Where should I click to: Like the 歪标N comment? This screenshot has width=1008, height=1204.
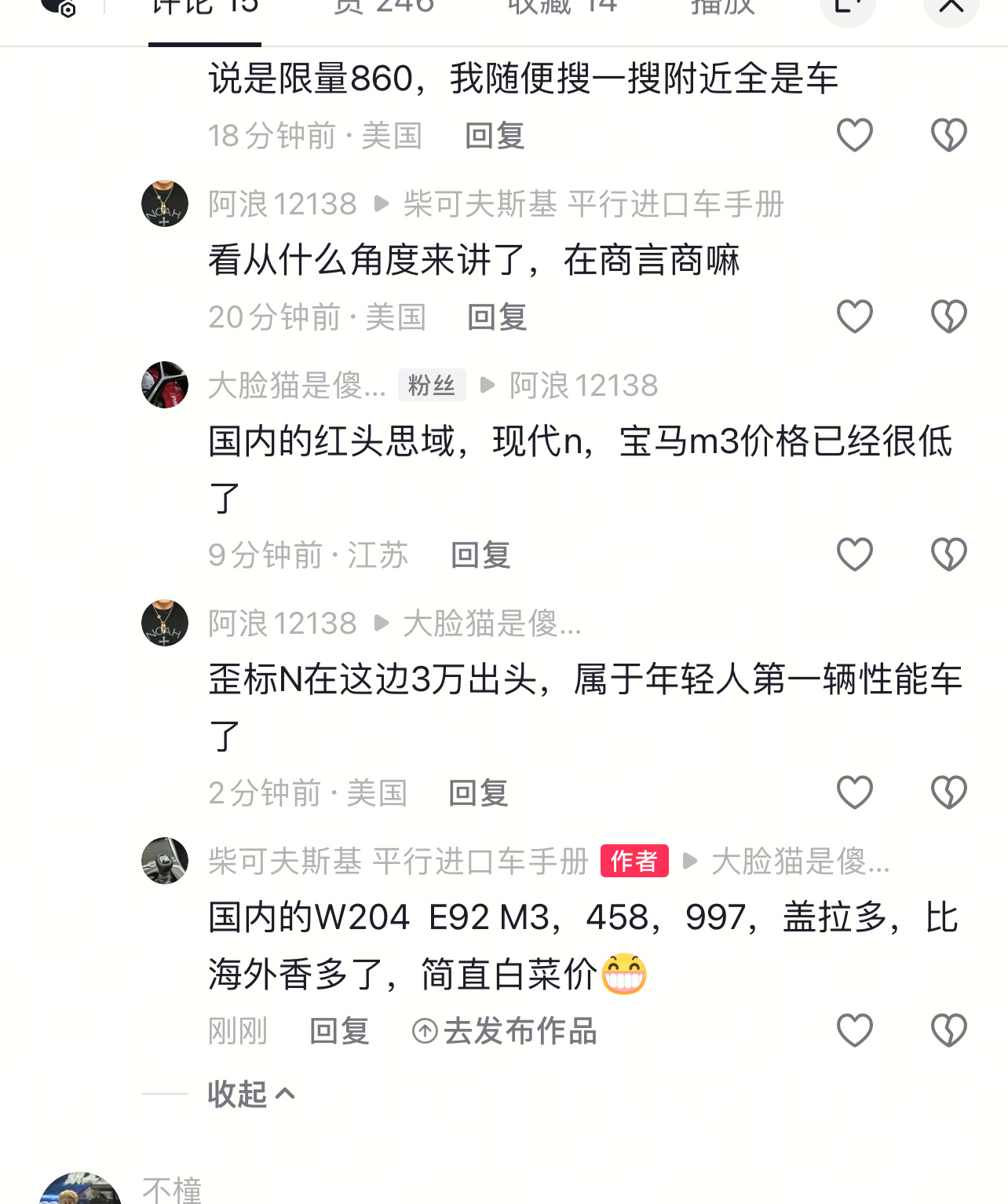pos(854,792)
